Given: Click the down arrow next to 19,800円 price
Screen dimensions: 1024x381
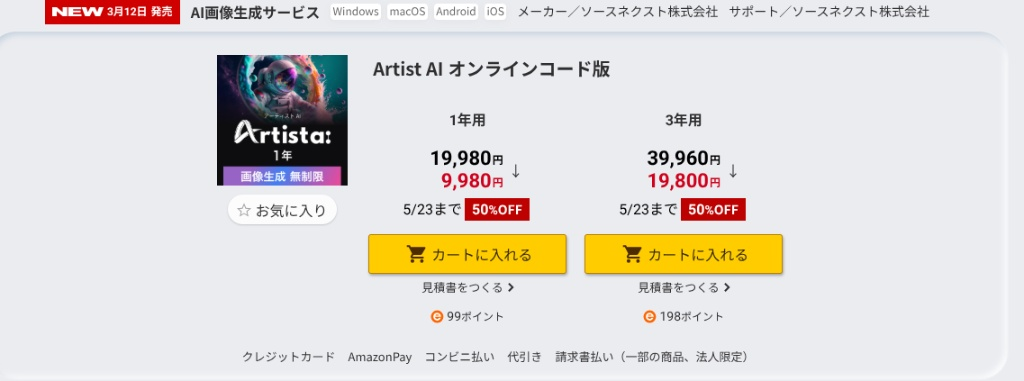Looking at the screenshot, I should coord(733,171).
